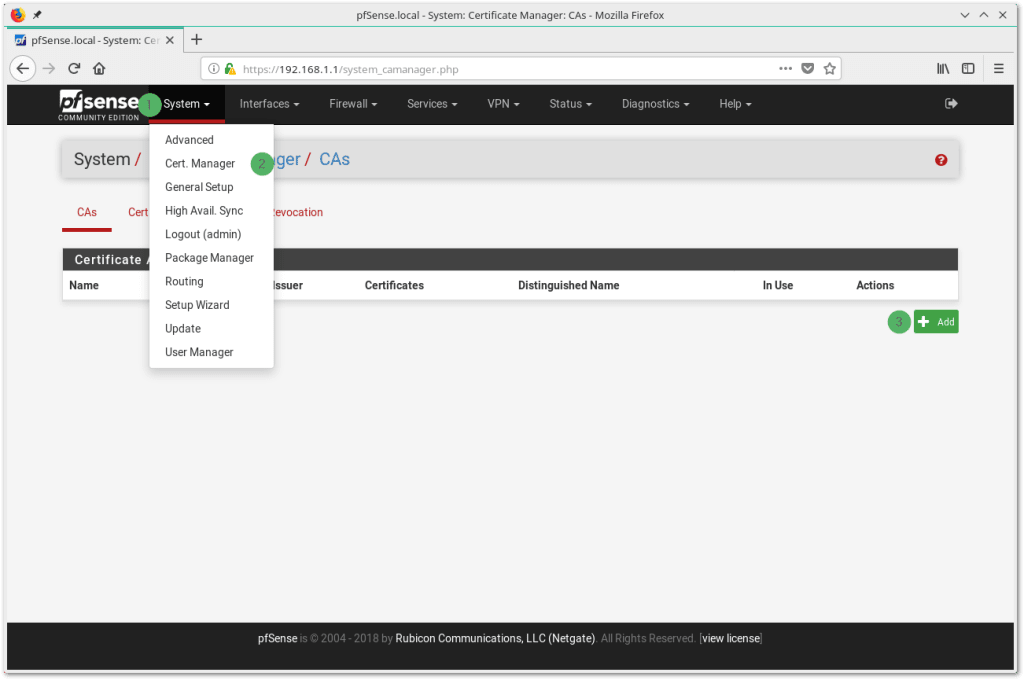Open User Manager from menu

(211, 351)
